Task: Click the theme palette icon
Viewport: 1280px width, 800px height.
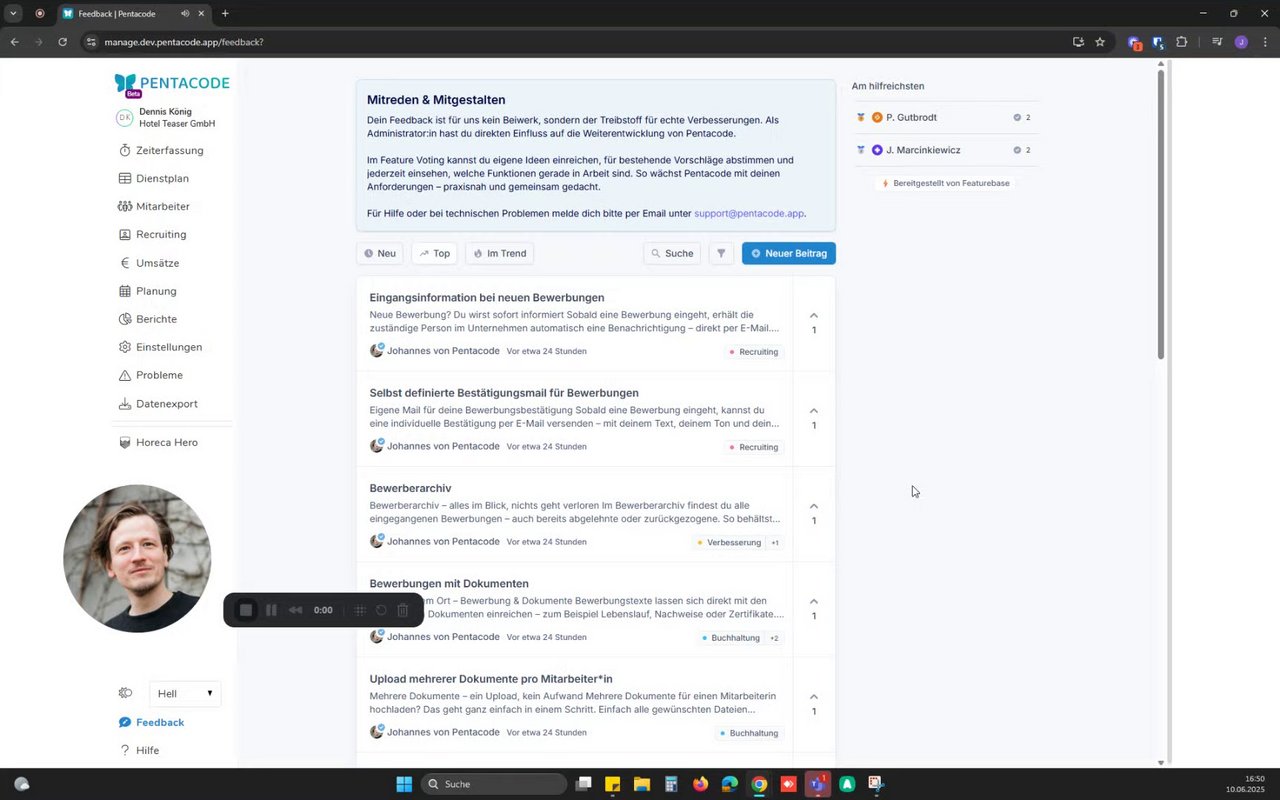Action: pos(125,693)
